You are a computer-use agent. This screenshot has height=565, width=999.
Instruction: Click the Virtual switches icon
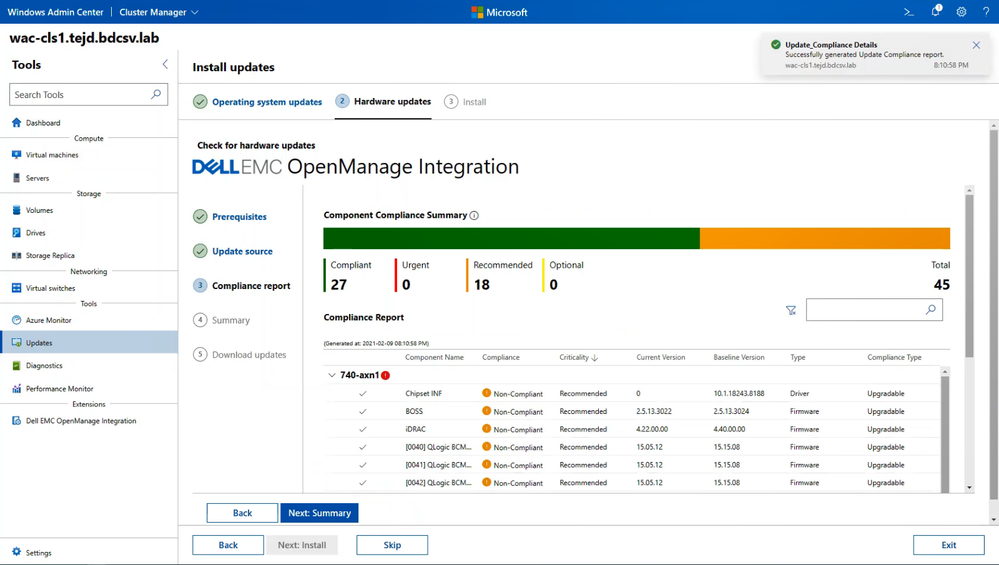(17, 288)
